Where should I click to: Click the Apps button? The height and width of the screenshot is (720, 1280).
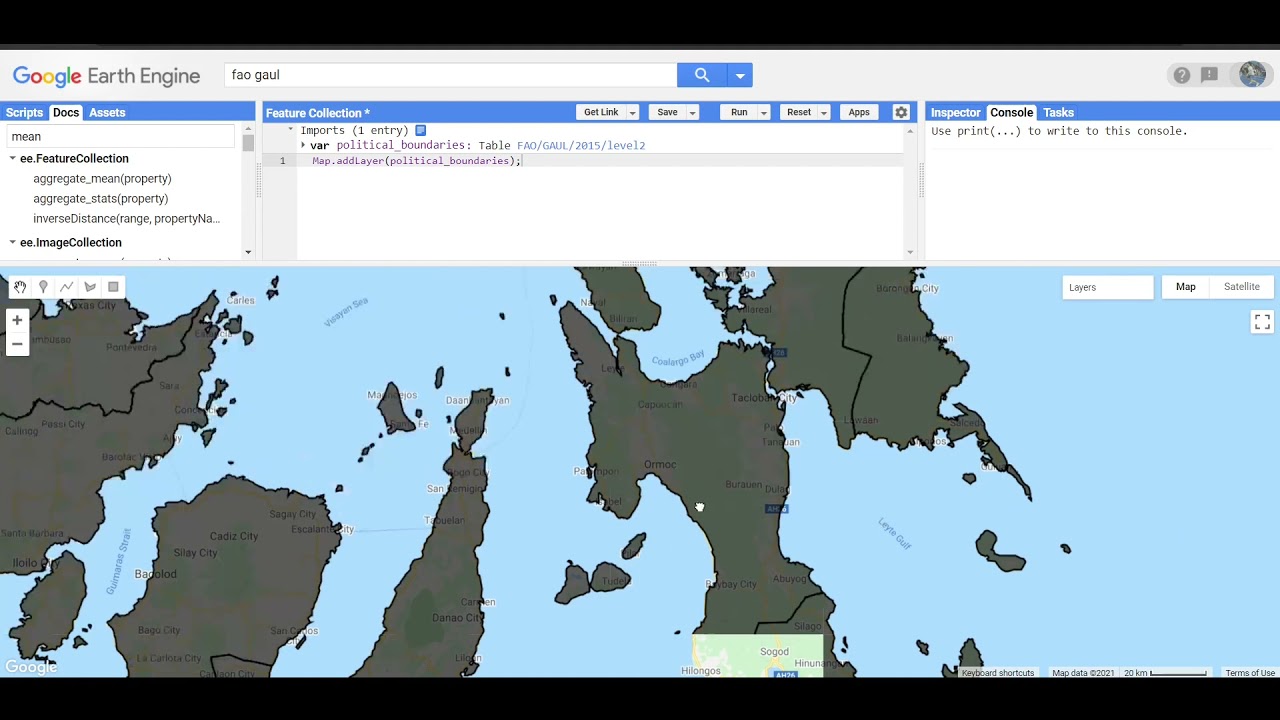pyautogui.click(x=859, y=112)
